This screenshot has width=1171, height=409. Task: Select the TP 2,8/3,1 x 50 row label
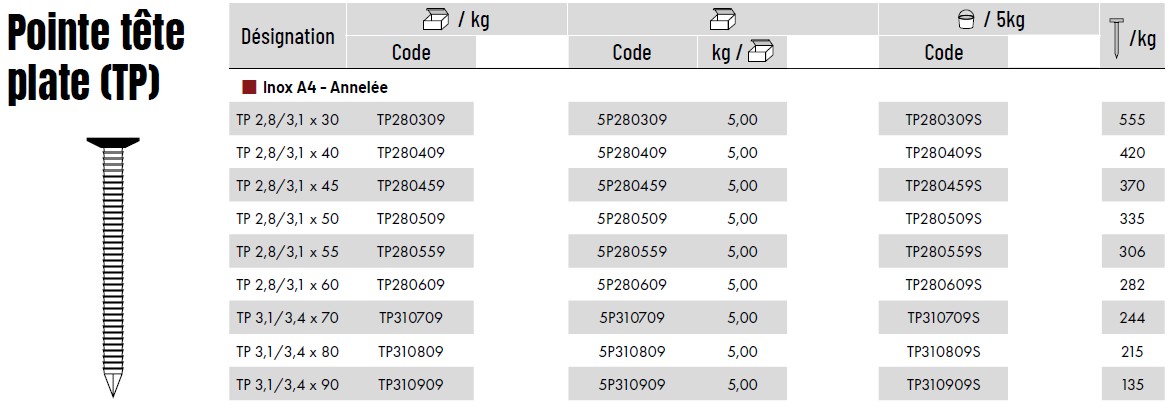[287, 219]
